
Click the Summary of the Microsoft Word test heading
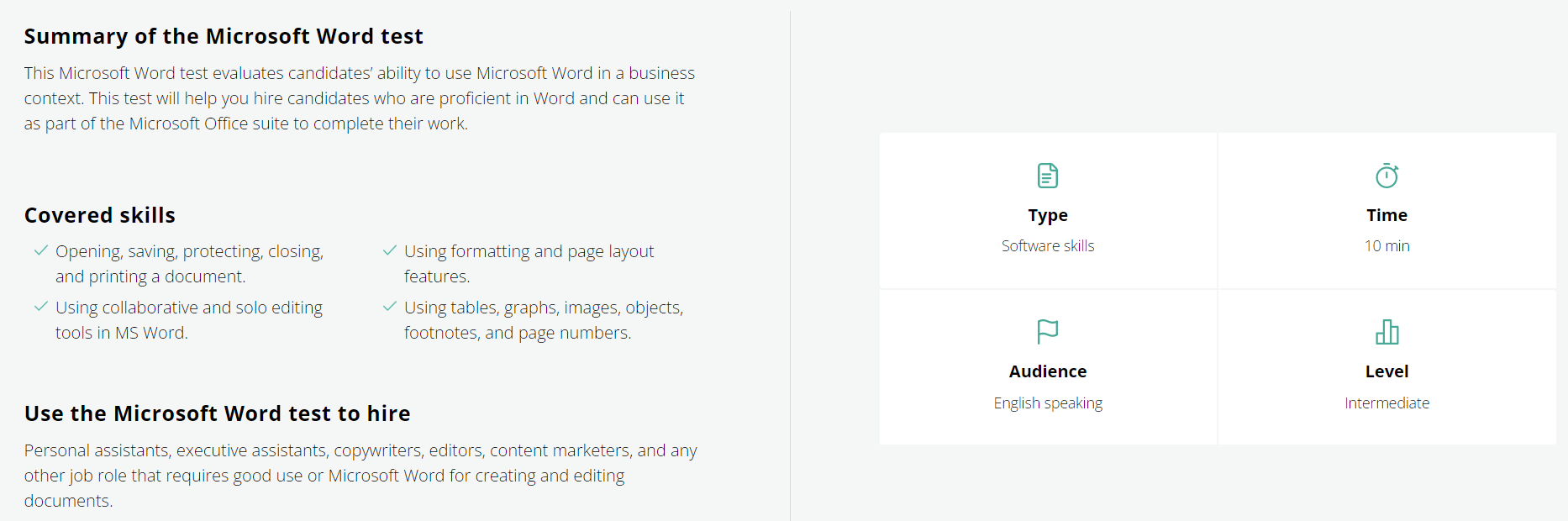224,36
